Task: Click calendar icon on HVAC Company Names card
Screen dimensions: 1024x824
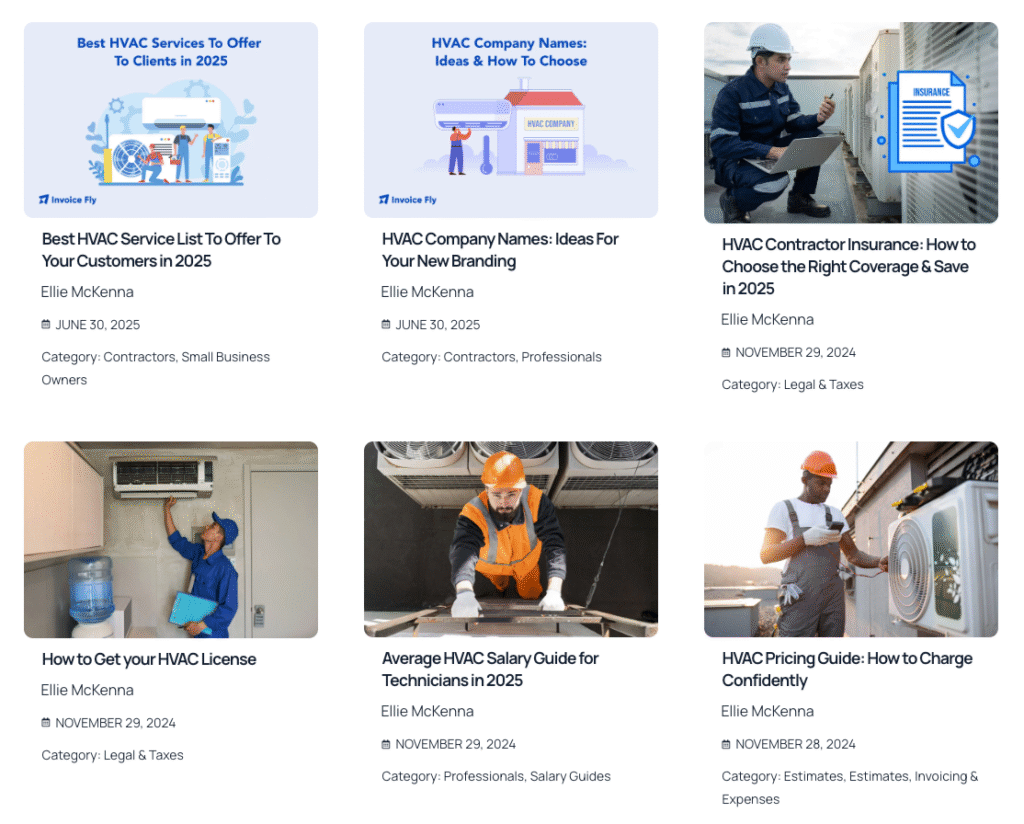Action: (386, 325)
